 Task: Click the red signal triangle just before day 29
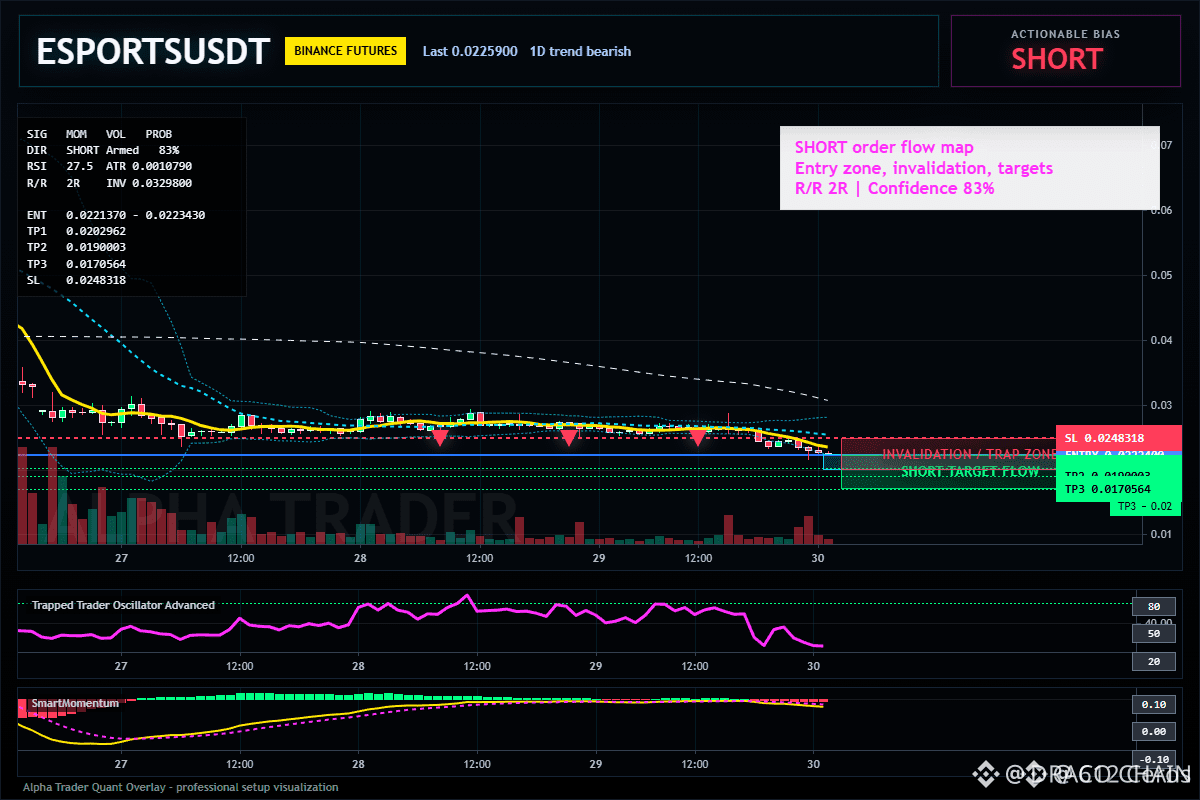(x=569, y=438)
